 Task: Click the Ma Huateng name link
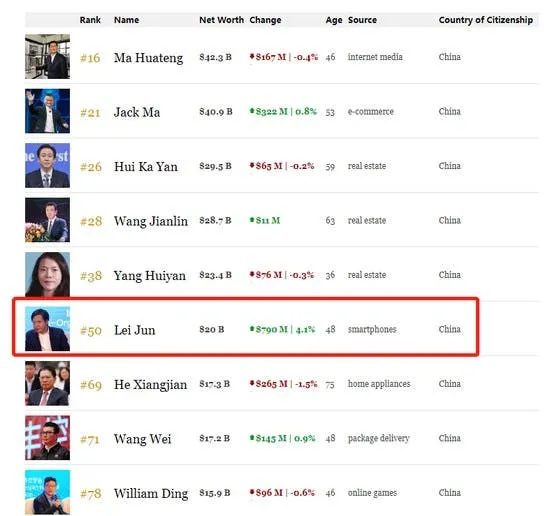148,58
